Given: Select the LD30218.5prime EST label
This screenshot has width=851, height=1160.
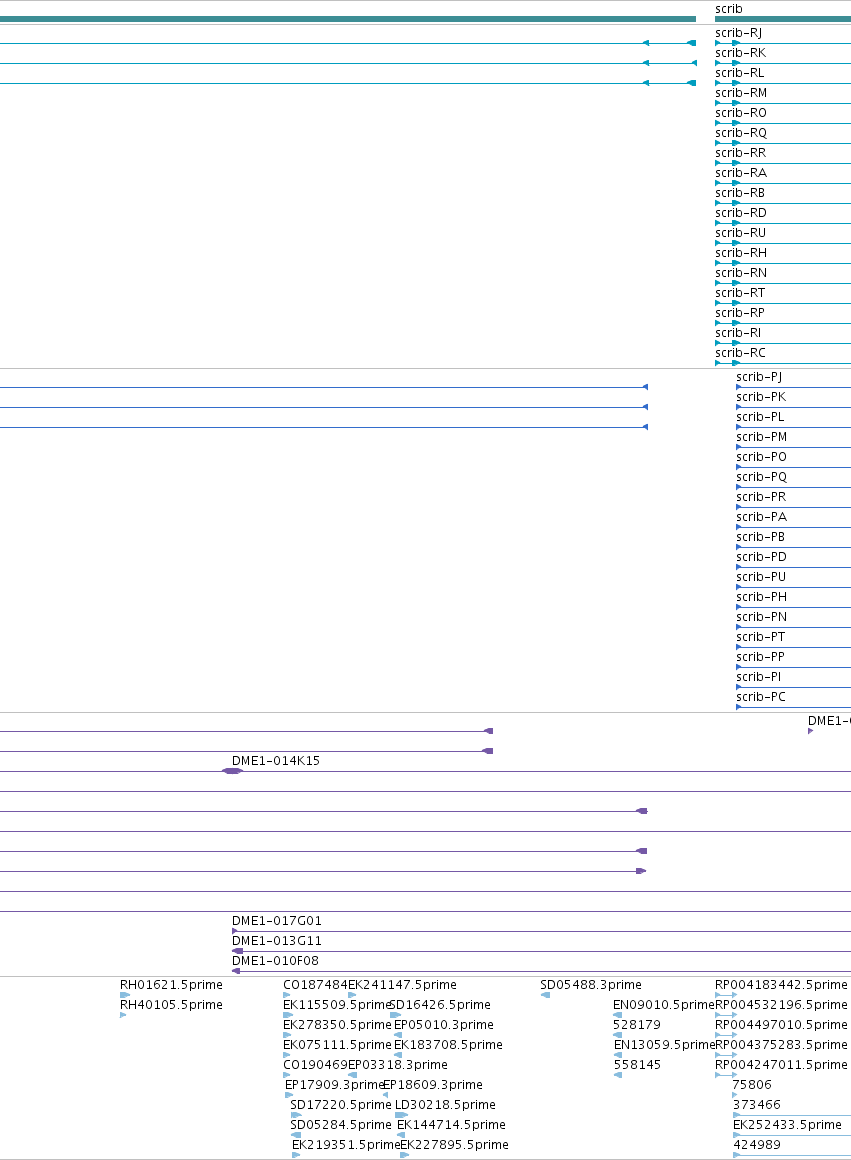Looking at the screenshot, I should [x=445, y=1105].
